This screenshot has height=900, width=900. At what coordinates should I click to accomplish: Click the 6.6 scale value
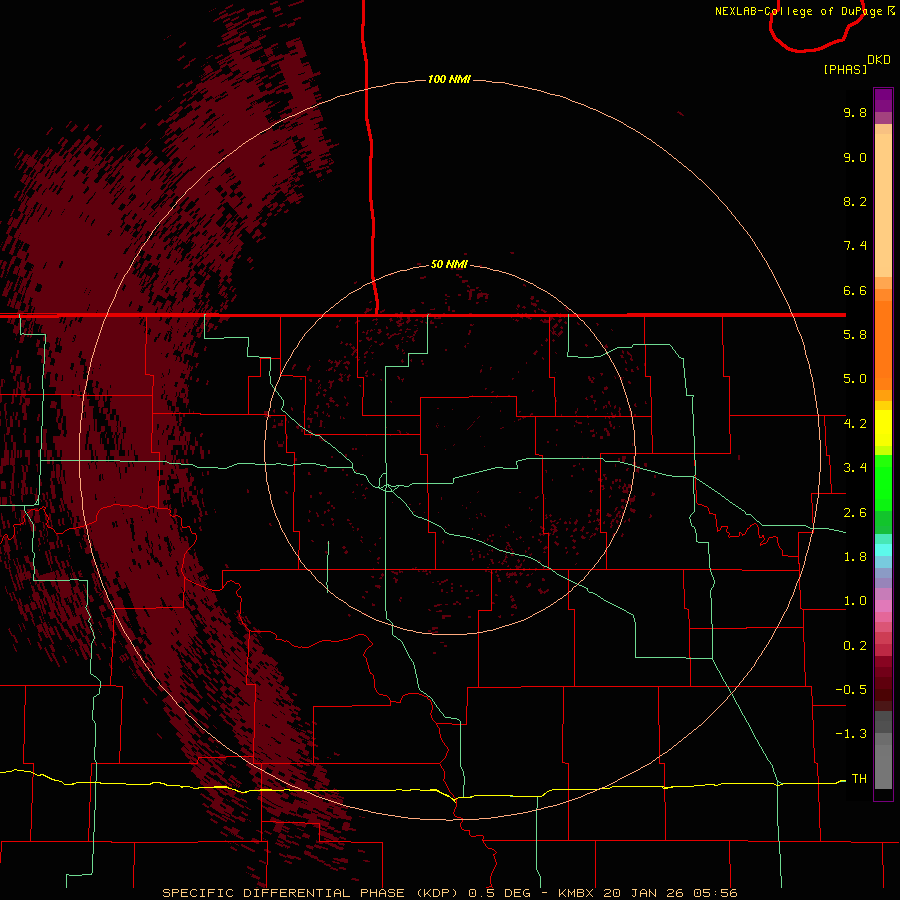(855, 290)
